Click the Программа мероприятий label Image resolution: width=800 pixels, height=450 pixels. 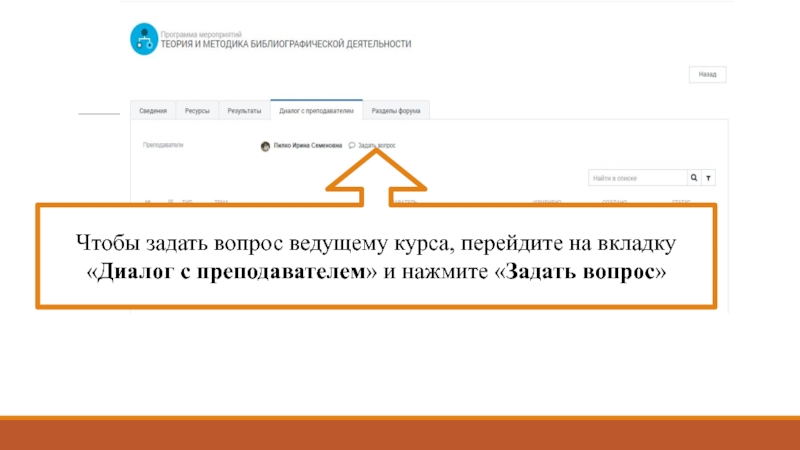pos(201,34)
